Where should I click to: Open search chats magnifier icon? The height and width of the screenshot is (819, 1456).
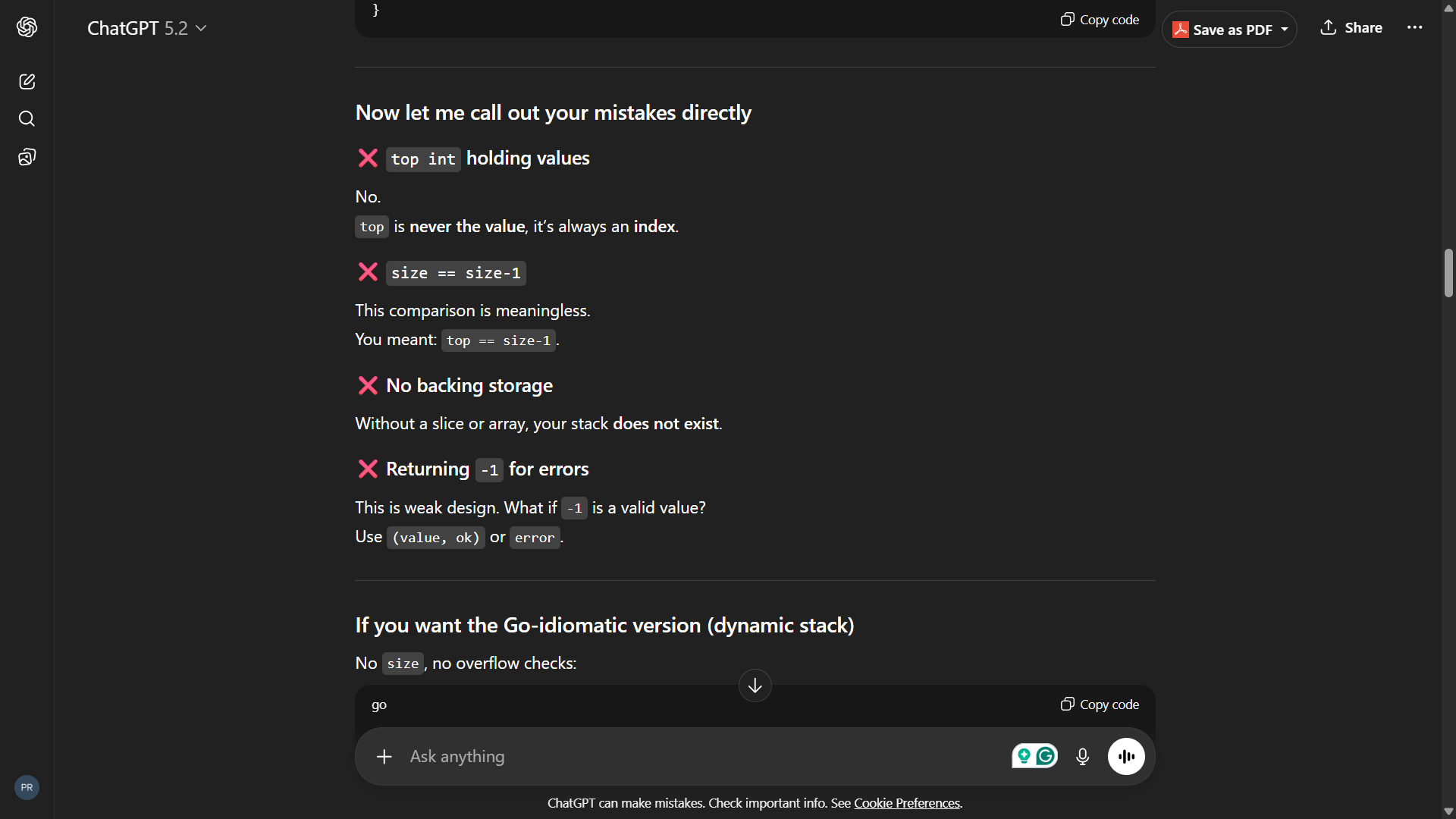(27, 119)
